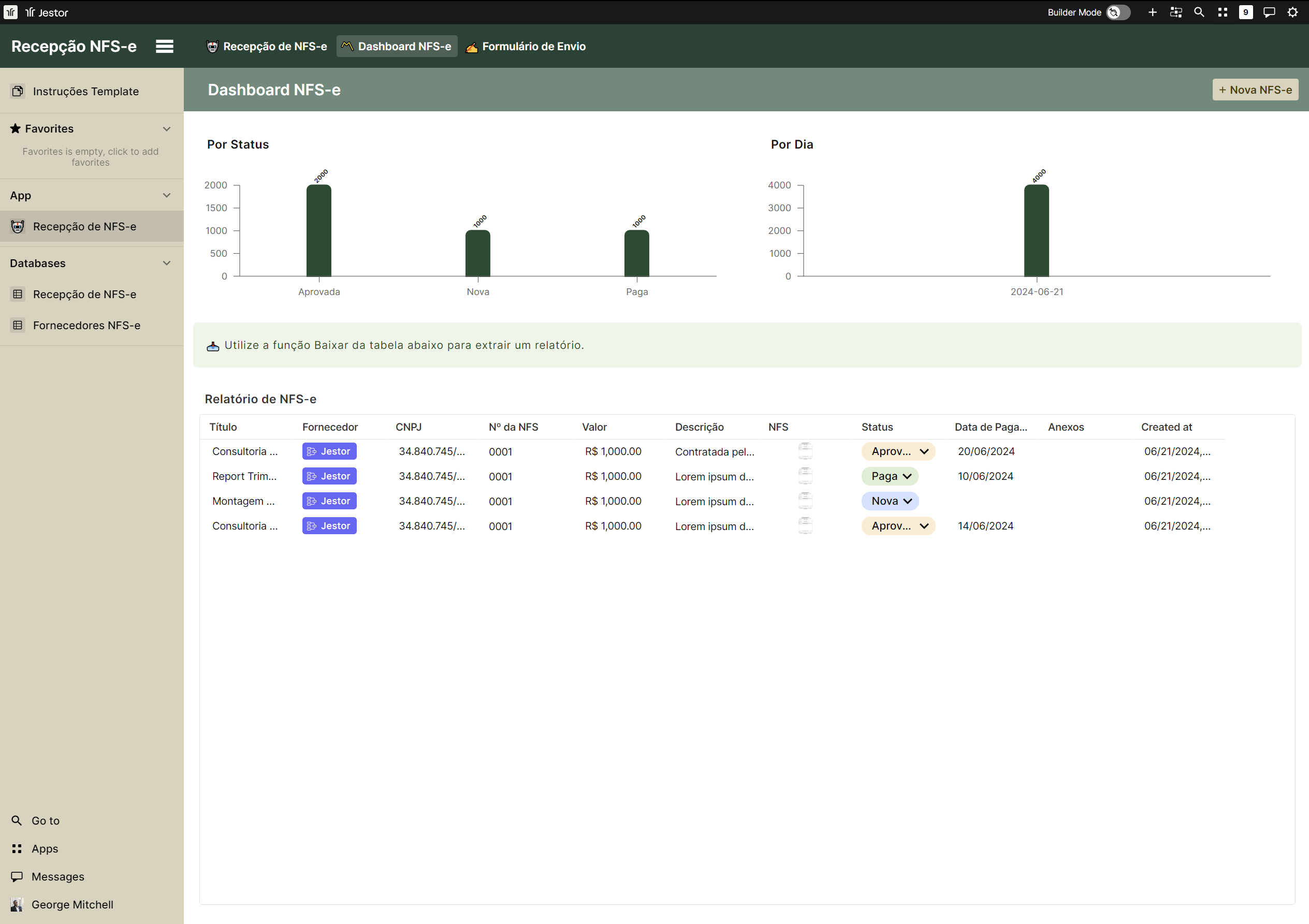
Task: Click Jestor supplier tag in Report Trim row
Action: [x=329, y=476]
